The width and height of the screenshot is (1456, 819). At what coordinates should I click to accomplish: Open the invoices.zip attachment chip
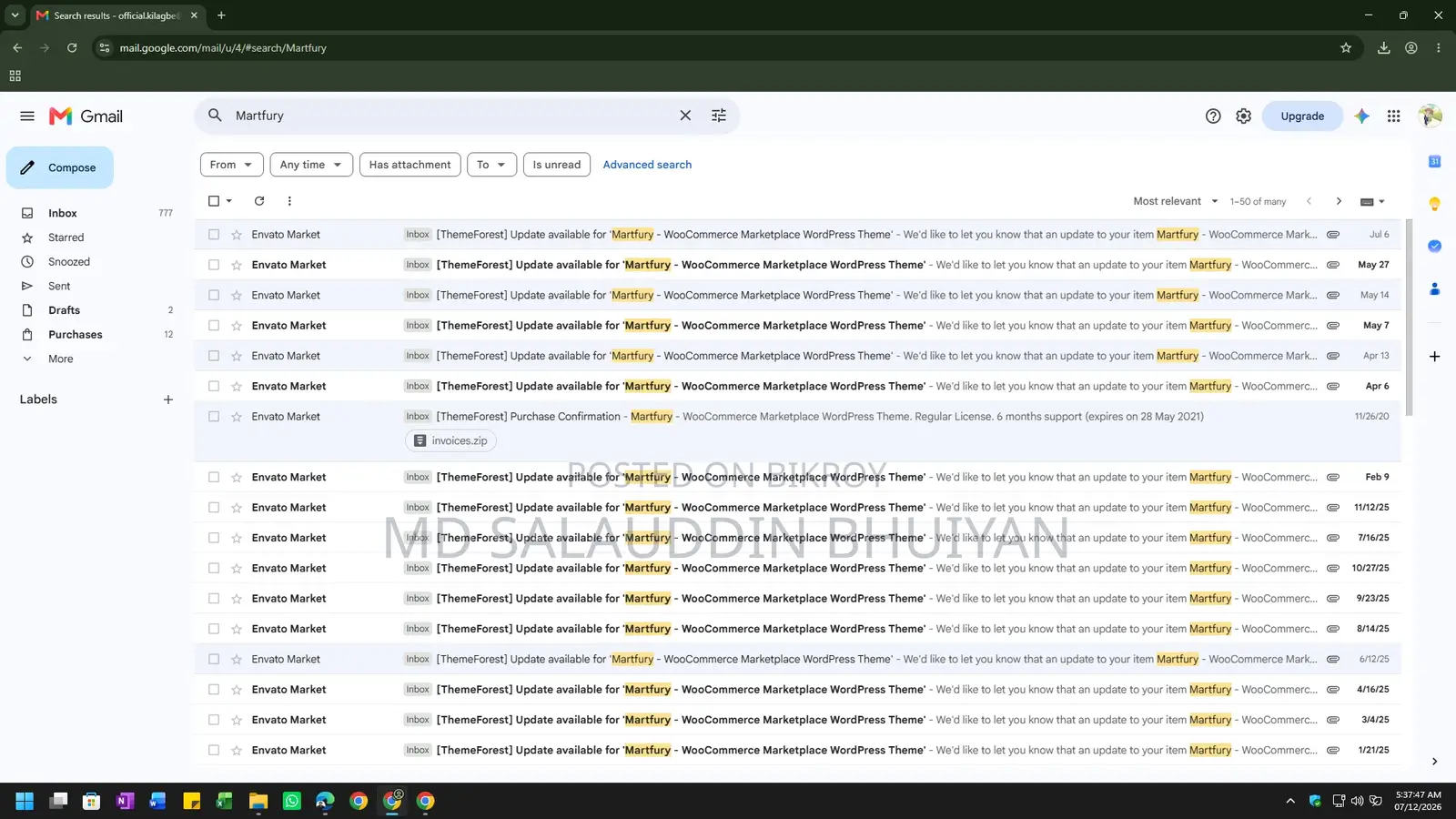(x=450, y=440)
